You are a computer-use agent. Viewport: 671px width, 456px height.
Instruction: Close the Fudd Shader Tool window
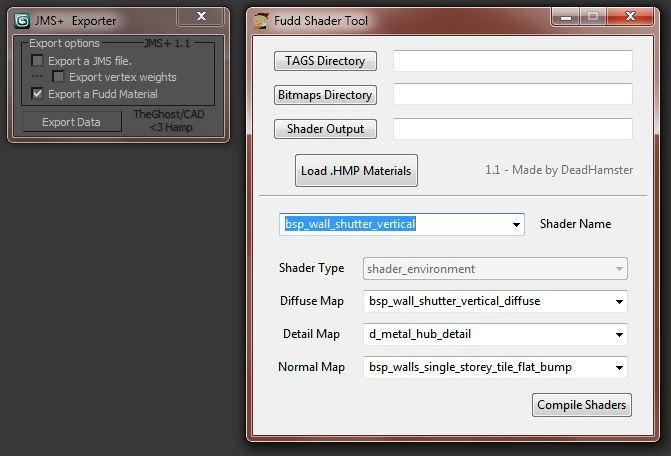pyautogui.click(x=630, y=17)
